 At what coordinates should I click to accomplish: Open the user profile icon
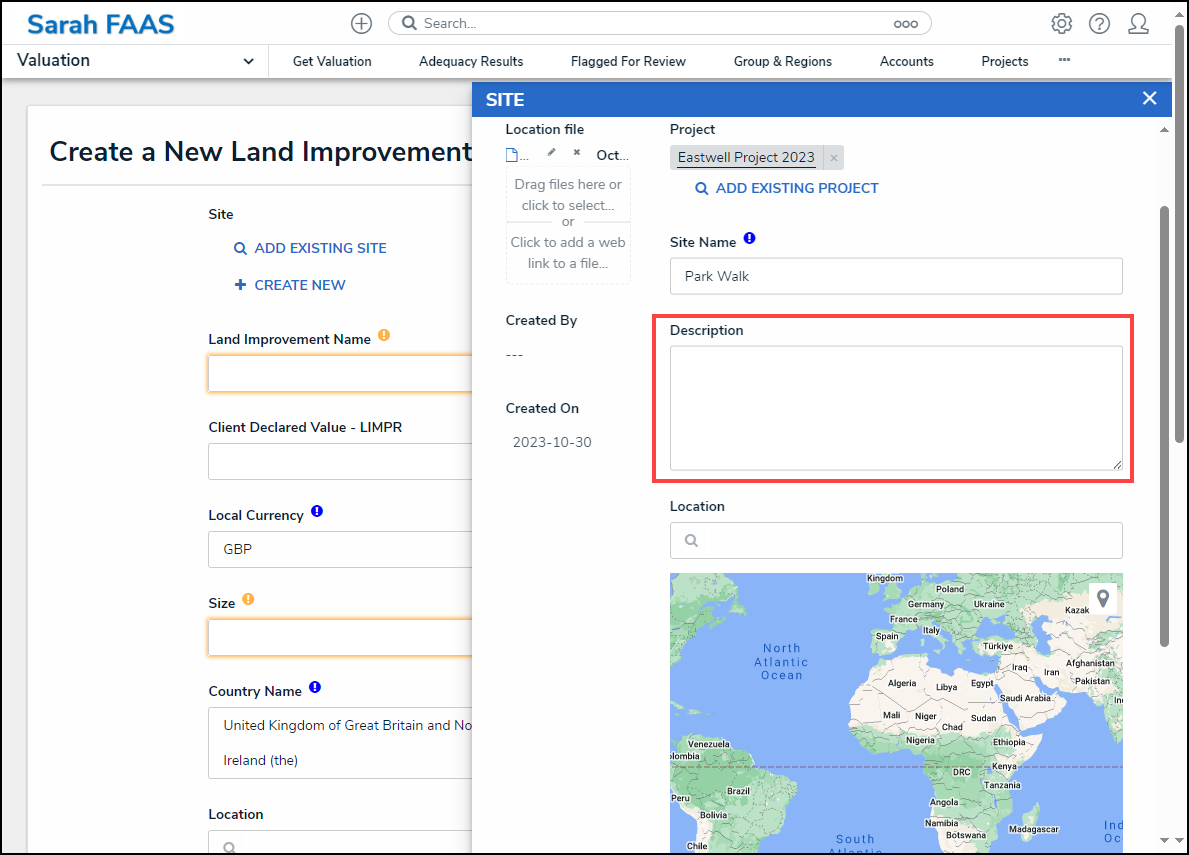pos(1138,23)
